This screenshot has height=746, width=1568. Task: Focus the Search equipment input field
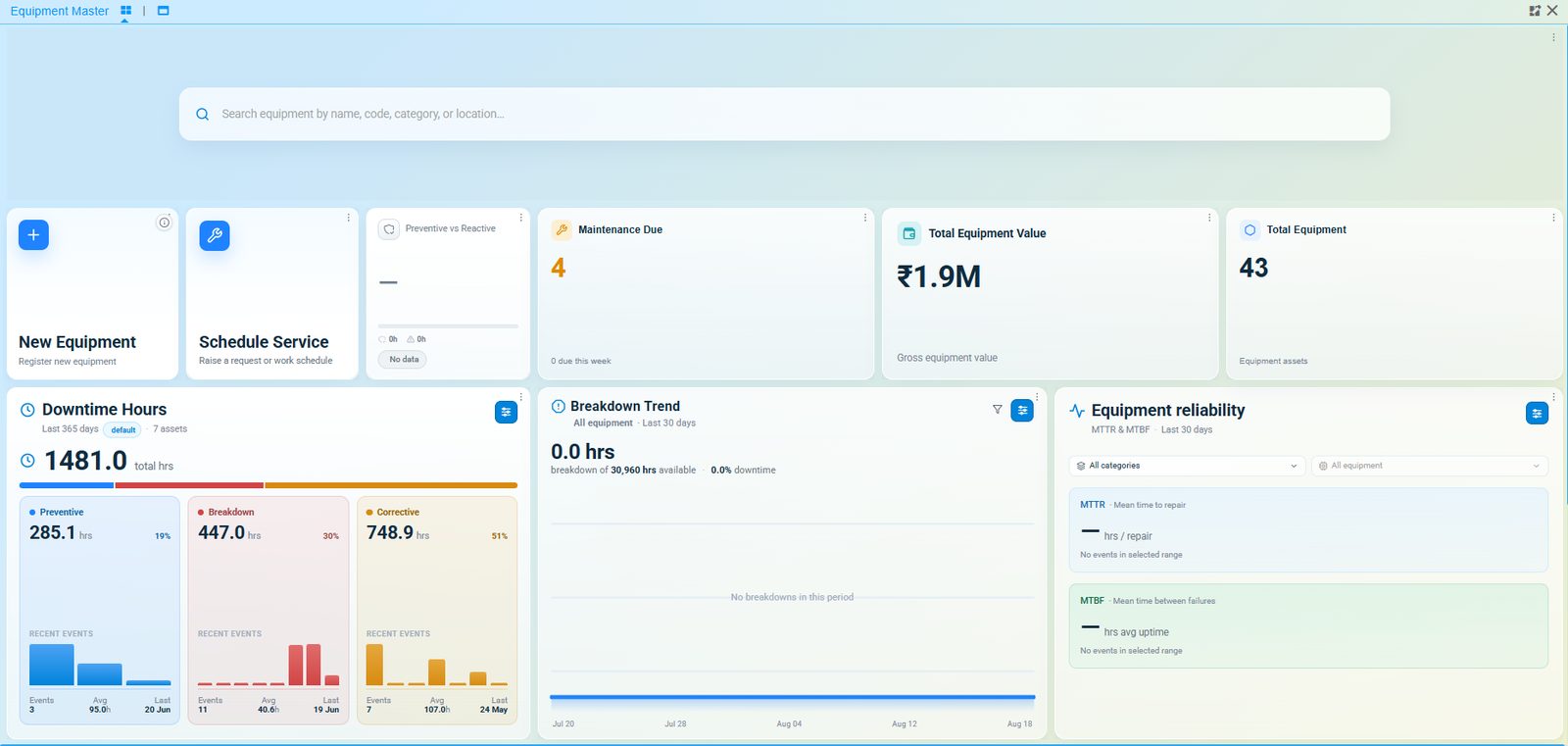(784, 114)
